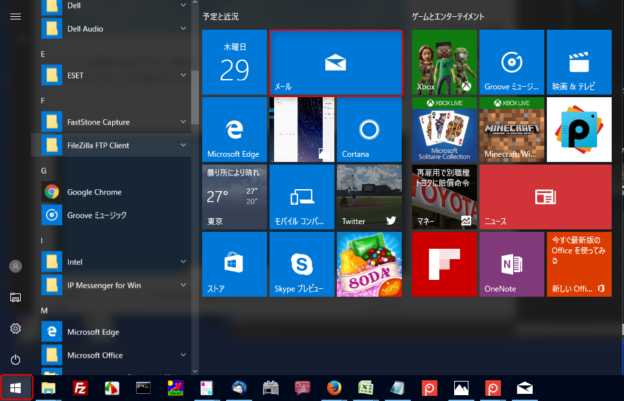This screenshot has height=401, width=624.
Task: Open the Xbox tile
Action: click(444, 62)
